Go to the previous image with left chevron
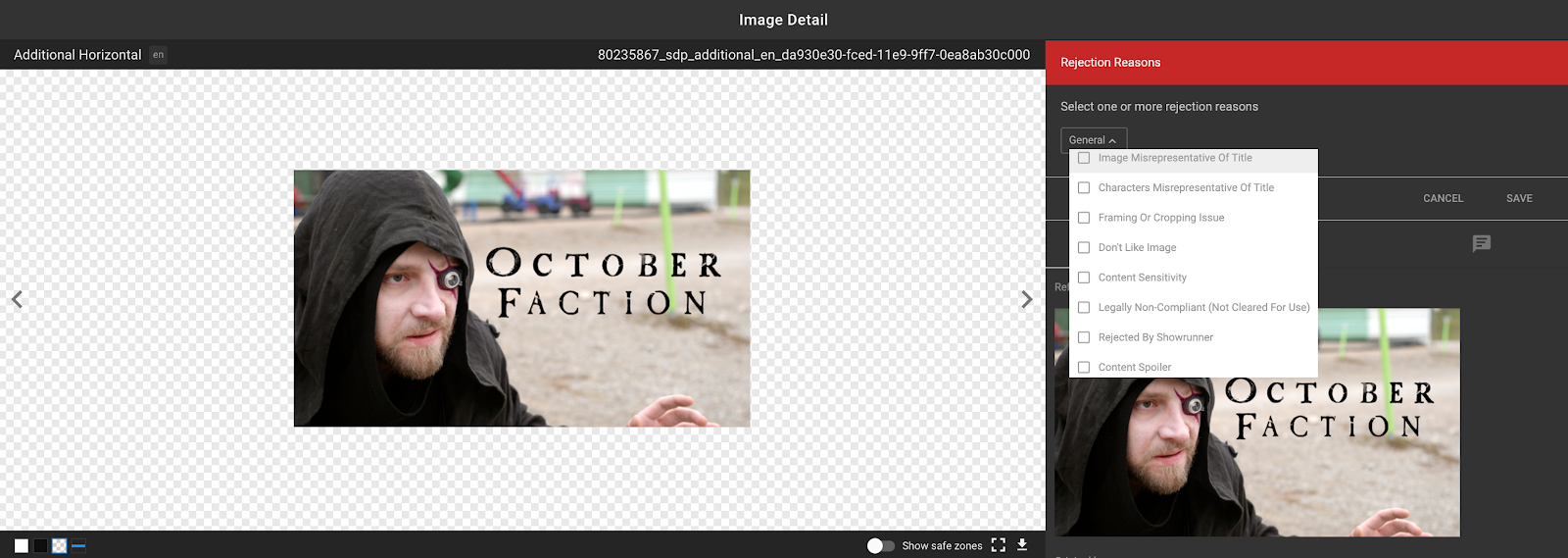The height and width of the screenshot is (558, 1568). coord(17,299)
